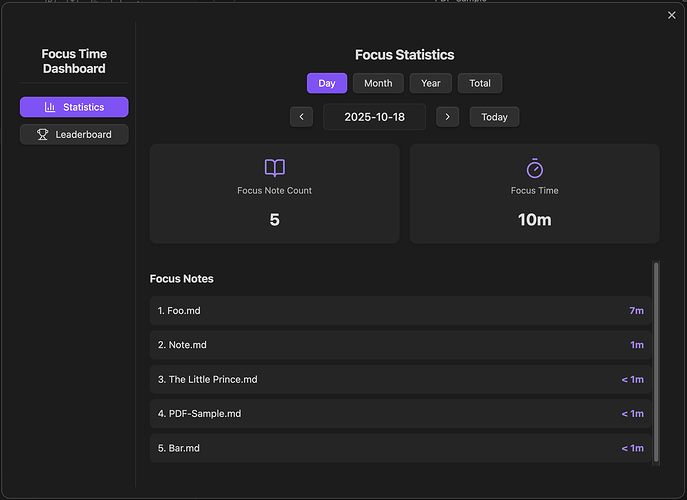Image resolution: width=687 pixels, height=500 pixels.
Task: Select The Little Prince.md note row
Action: point(400,380)
